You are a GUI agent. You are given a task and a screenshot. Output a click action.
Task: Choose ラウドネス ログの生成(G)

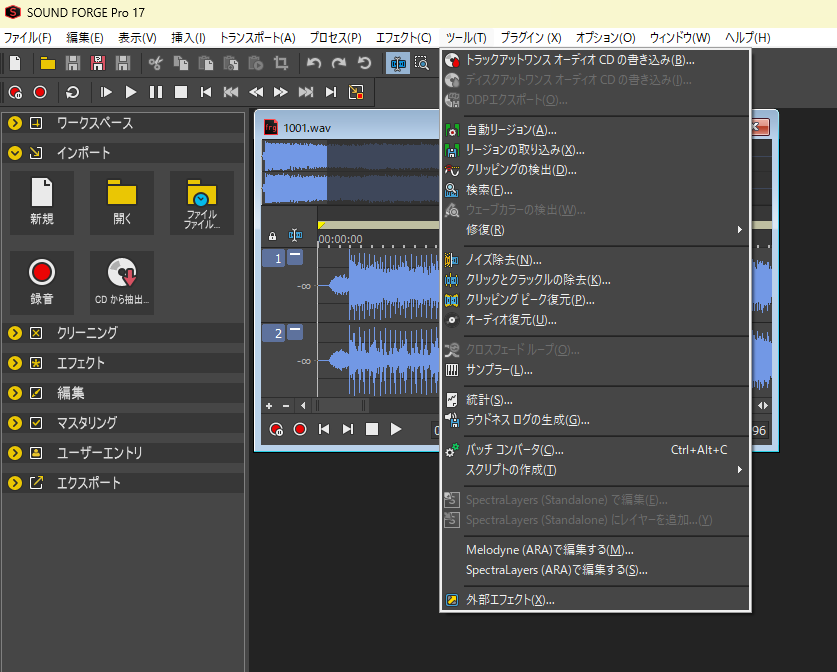[x=595, y=420]
